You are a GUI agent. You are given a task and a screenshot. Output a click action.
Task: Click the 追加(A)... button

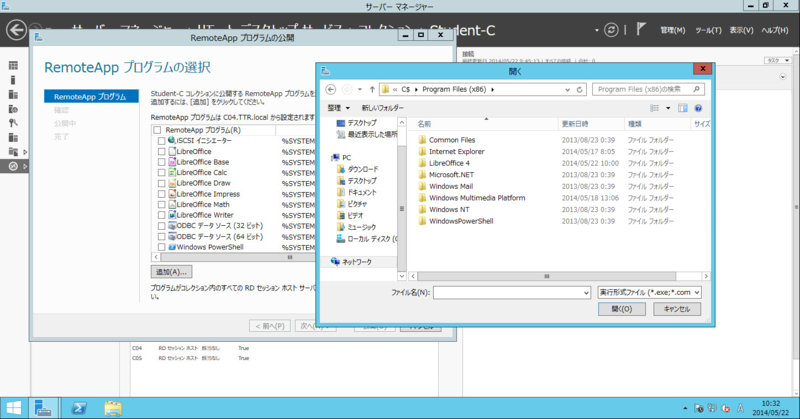172,272
